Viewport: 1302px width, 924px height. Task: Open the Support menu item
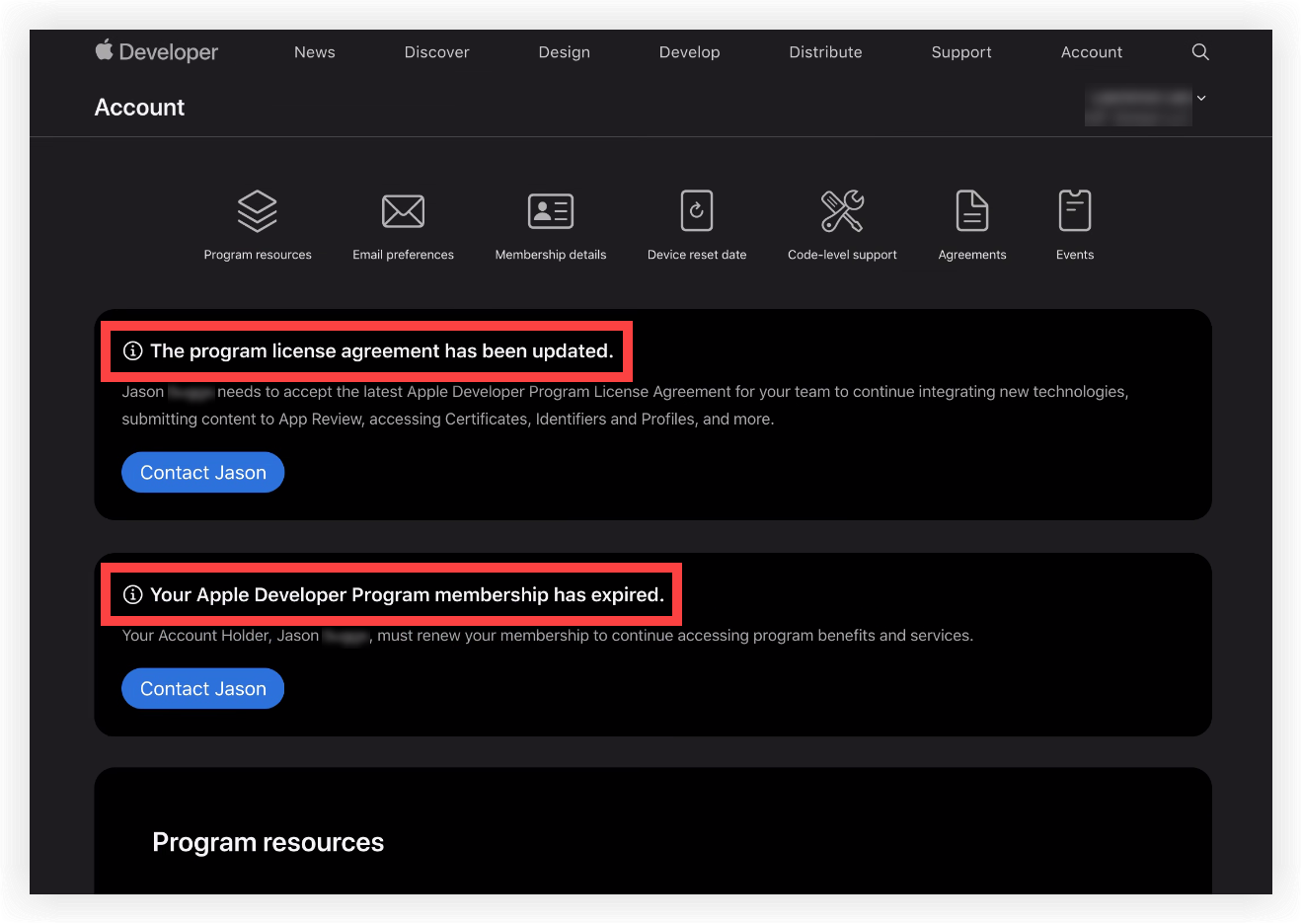pos(961,52)
